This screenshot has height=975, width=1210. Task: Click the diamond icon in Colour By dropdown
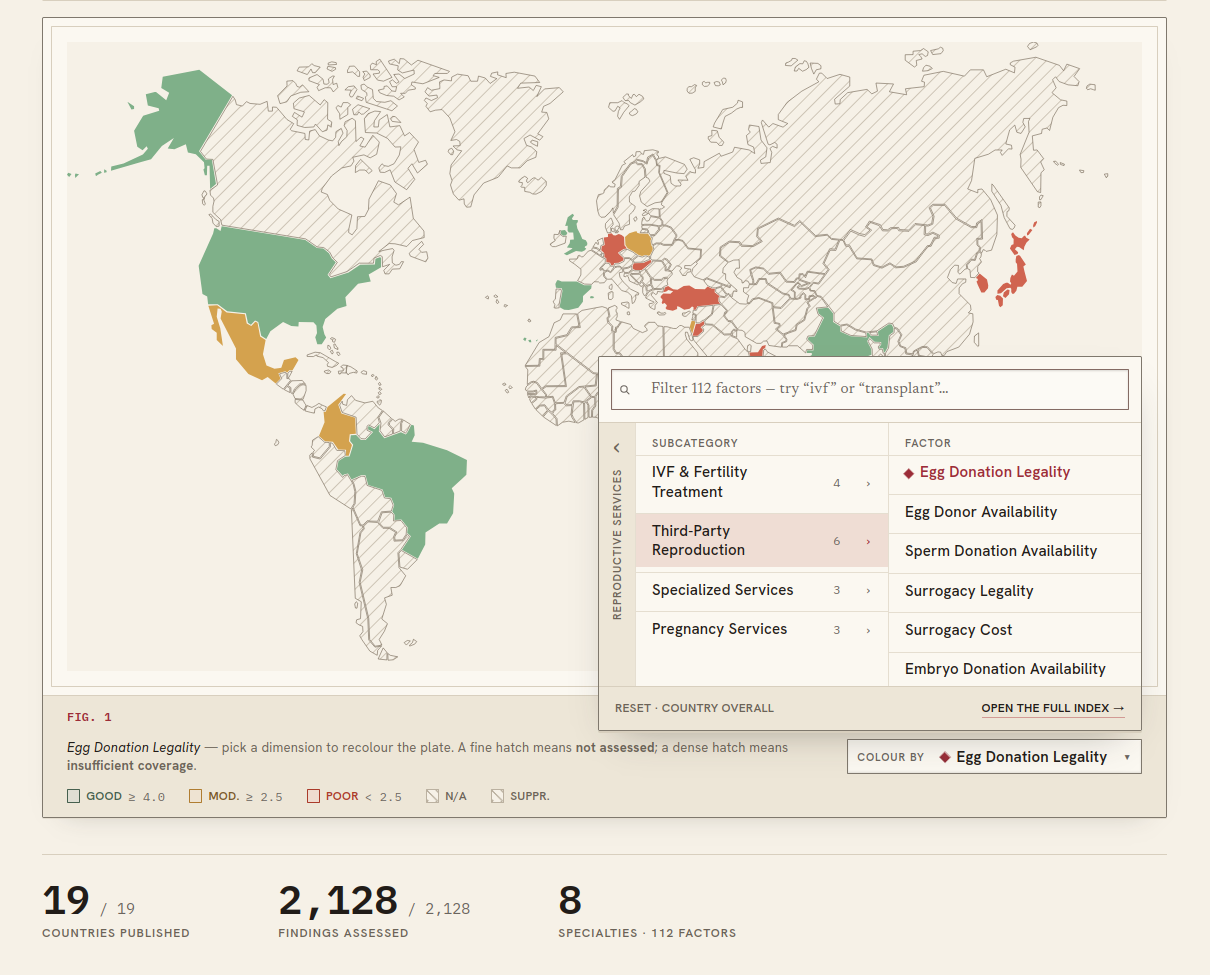pos(944,757)
